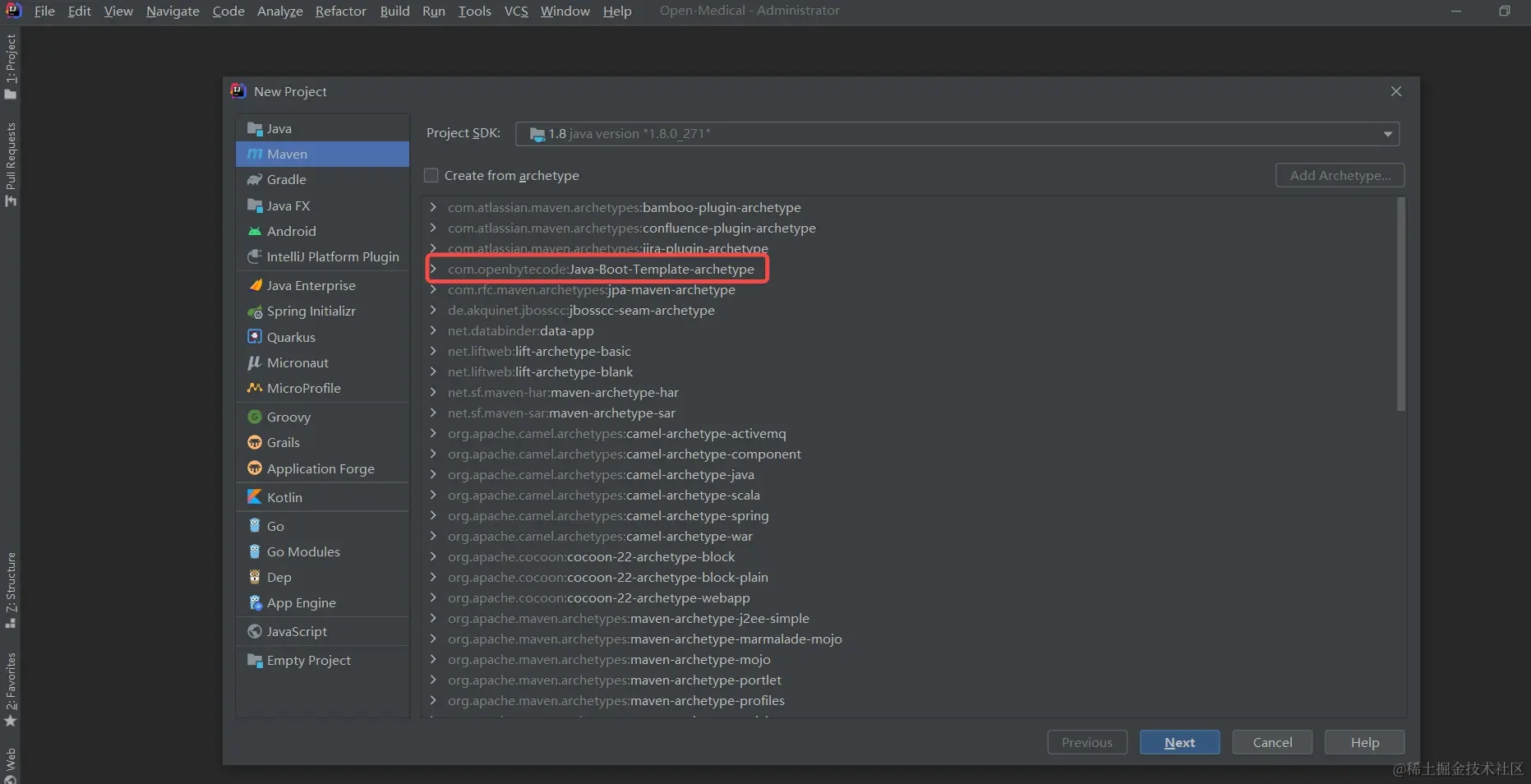Pick the Grails project icon
Viewport: 1531px width, 784px height.
255,442
